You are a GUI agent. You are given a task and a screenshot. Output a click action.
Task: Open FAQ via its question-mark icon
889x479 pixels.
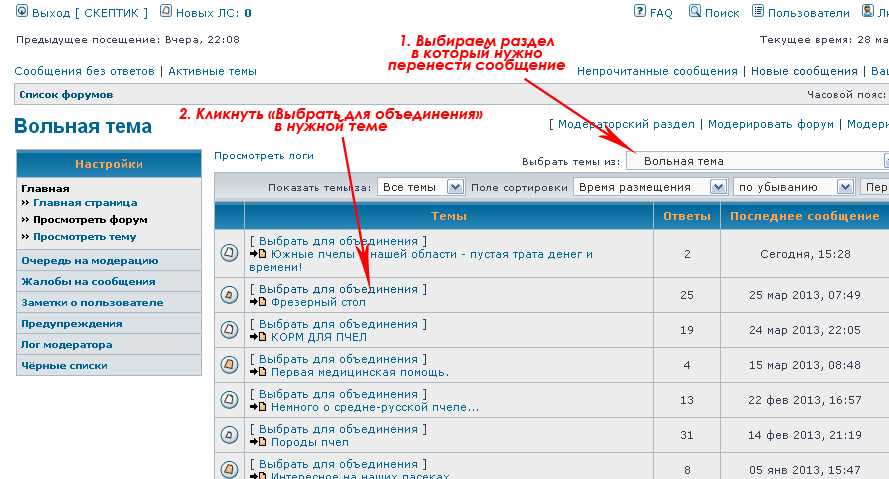(x=640, y=12)
